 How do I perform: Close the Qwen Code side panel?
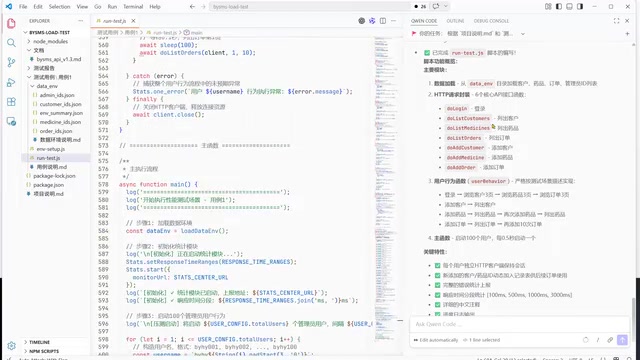[627, 21]
